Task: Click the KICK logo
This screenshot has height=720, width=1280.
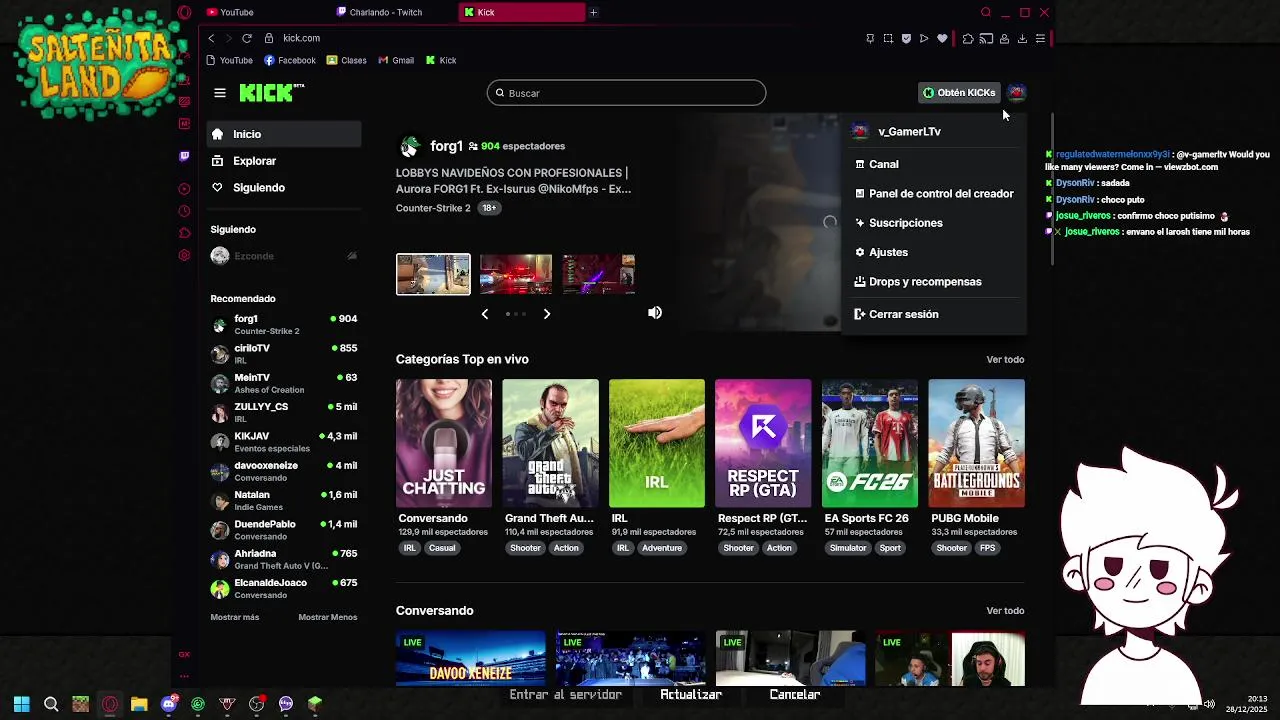Action: [x=271, y=93]
